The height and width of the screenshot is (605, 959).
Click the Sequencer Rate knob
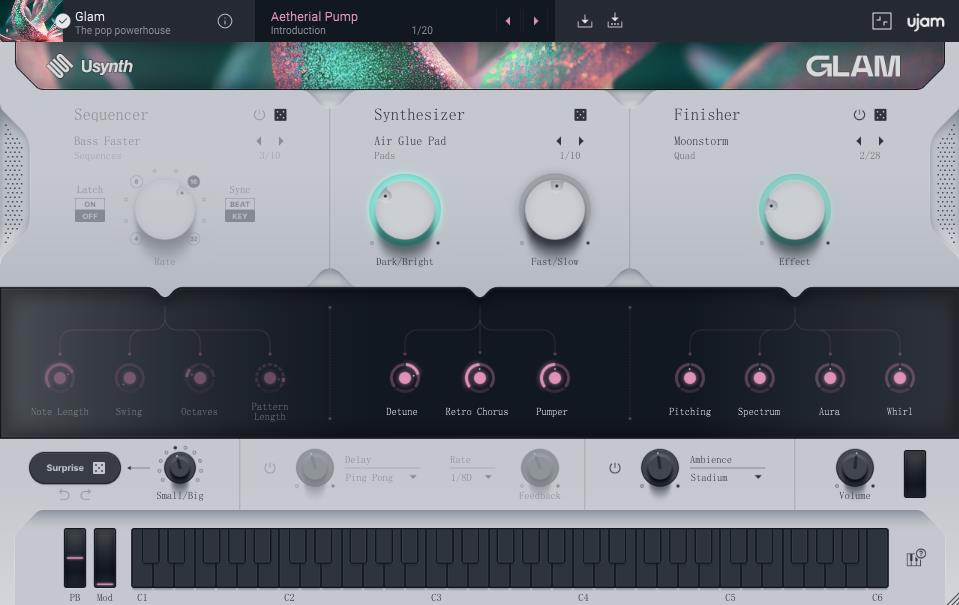165,210
